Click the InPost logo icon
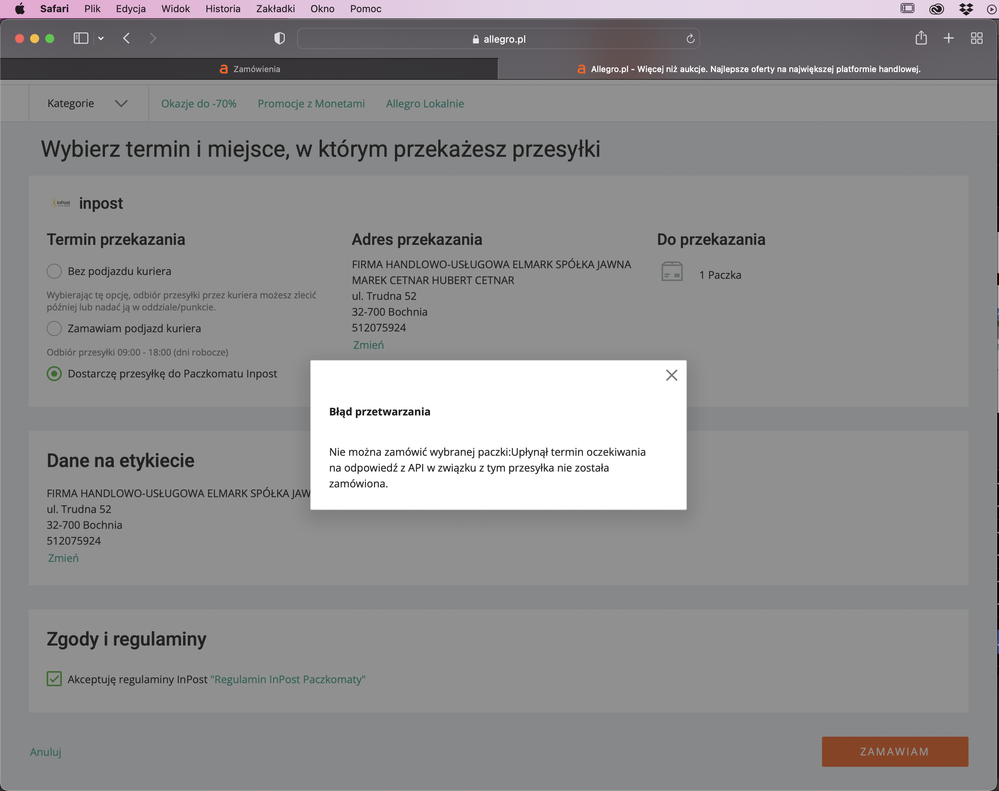 coord(61,203)
